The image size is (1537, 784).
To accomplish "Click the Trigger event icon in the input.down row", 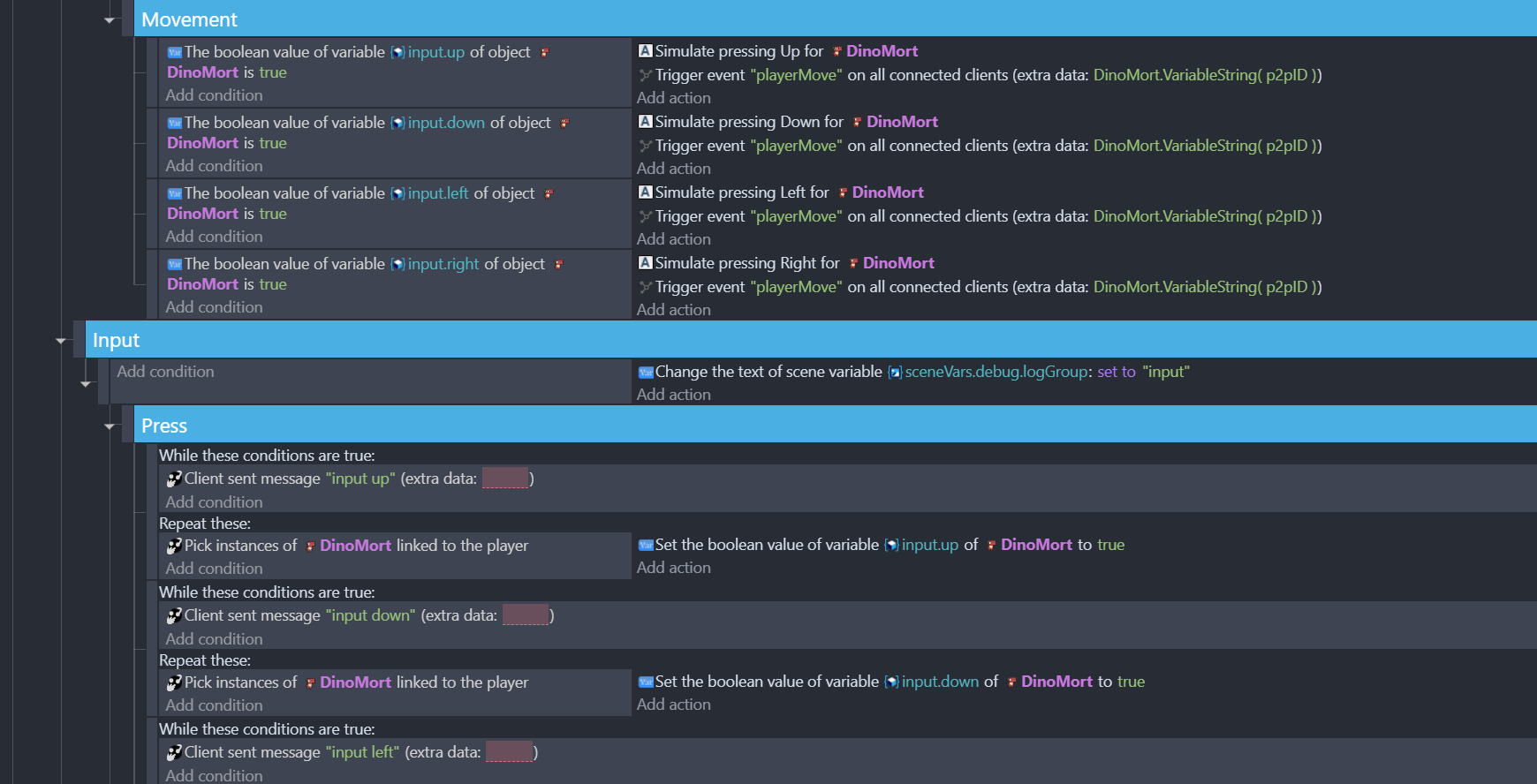I will tap(645, 146).
